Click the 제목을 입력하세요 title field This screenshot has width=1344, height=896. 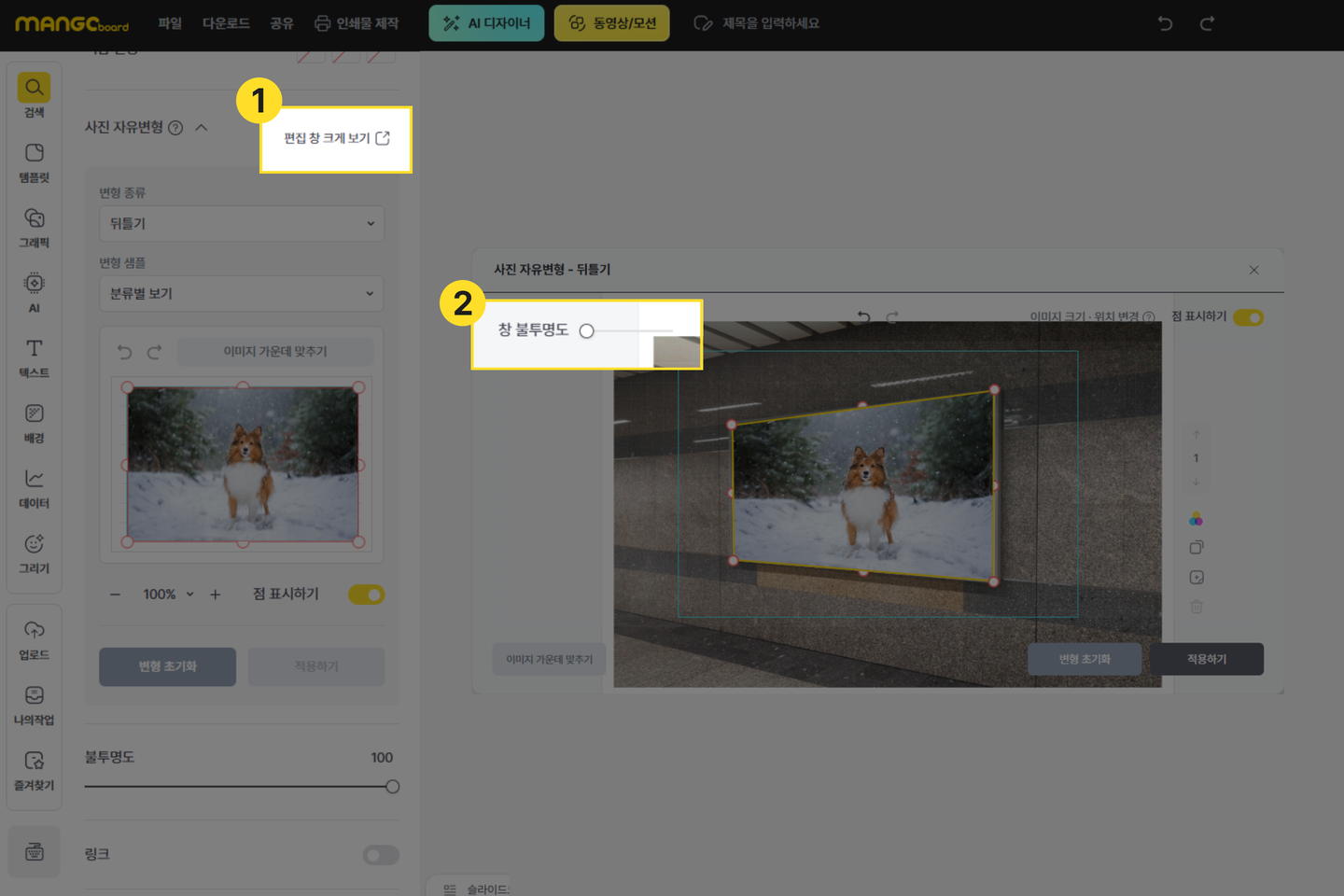point(770,23)
